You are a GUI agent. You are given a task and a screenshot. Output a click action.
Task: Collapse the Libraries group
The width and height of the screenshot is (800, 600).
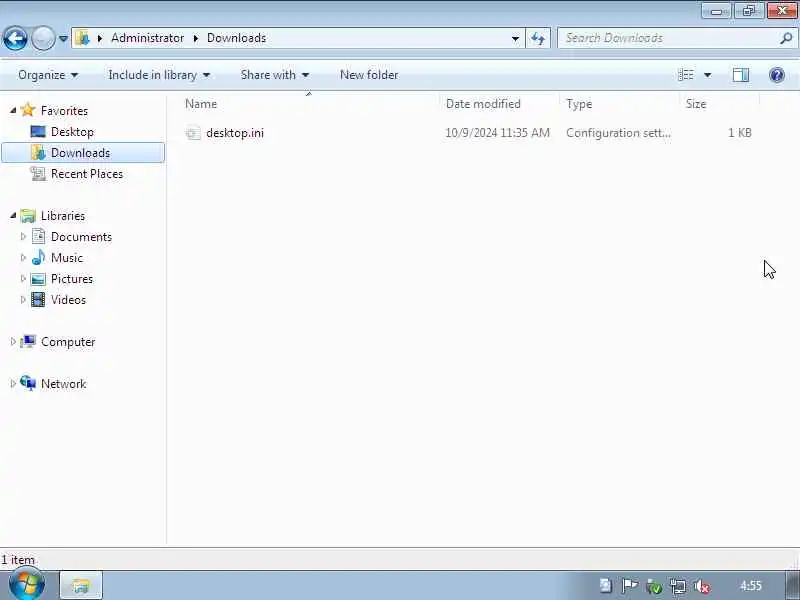click(13, 215)
